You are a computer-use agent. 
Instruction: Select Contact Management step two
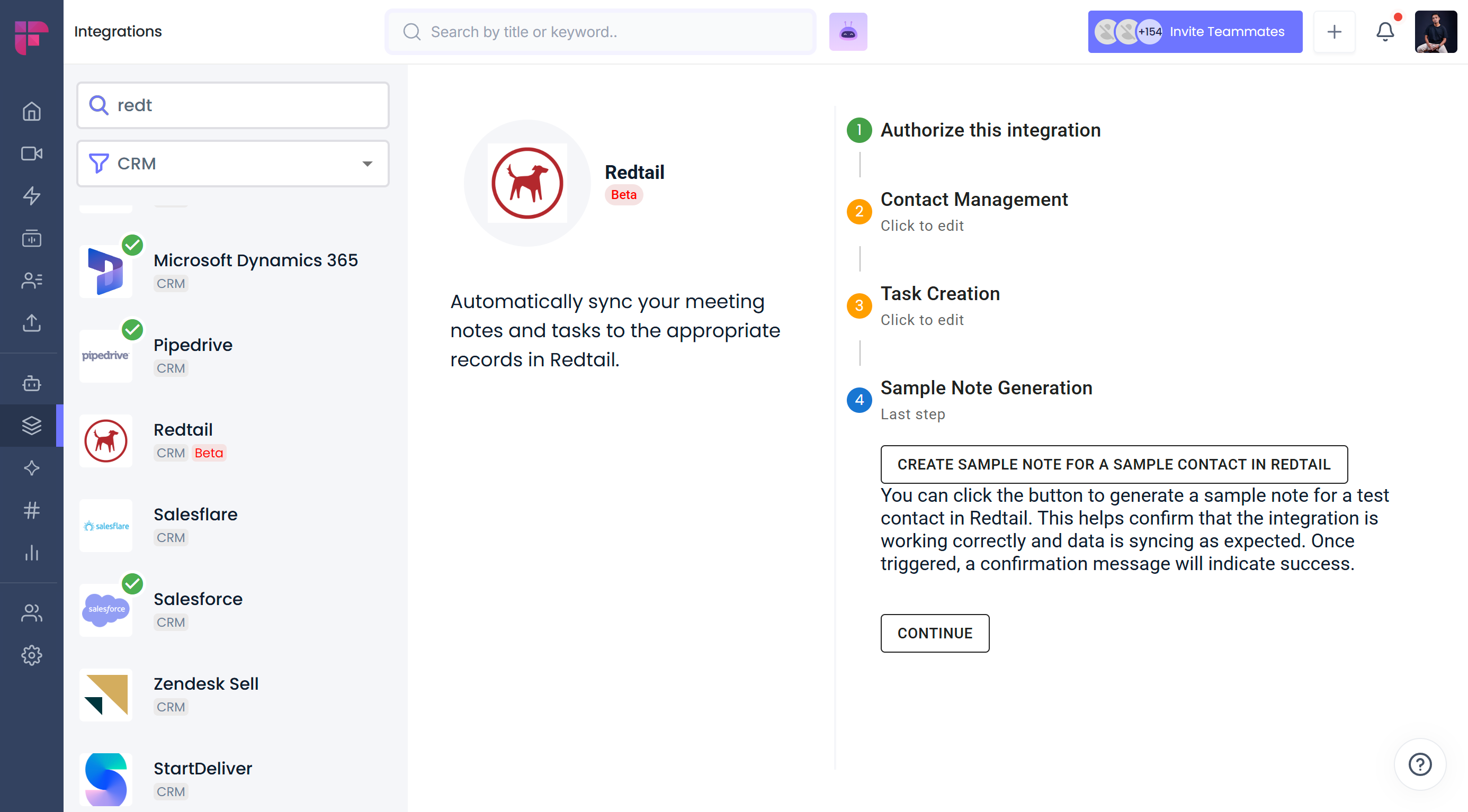point(974,200)
